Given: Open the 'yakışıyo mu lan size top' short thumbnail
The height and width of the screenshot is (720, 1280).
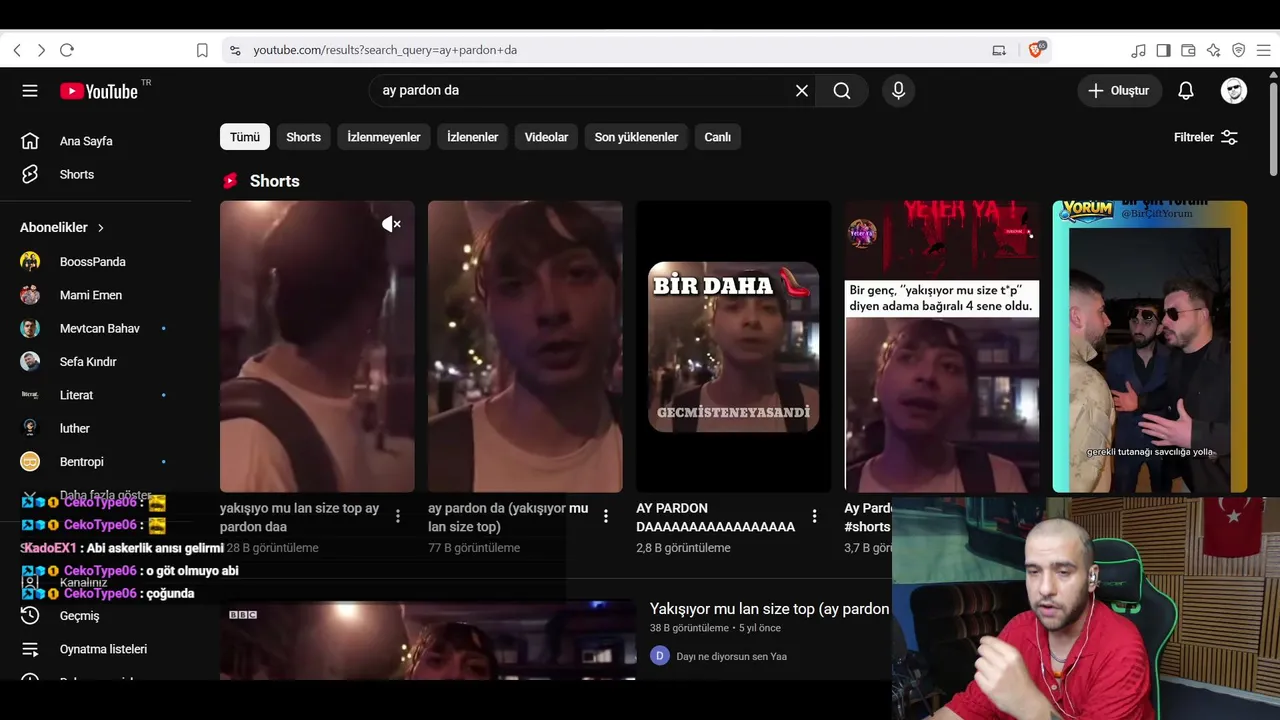Looking at the screenshot, I should pos(317,346).
